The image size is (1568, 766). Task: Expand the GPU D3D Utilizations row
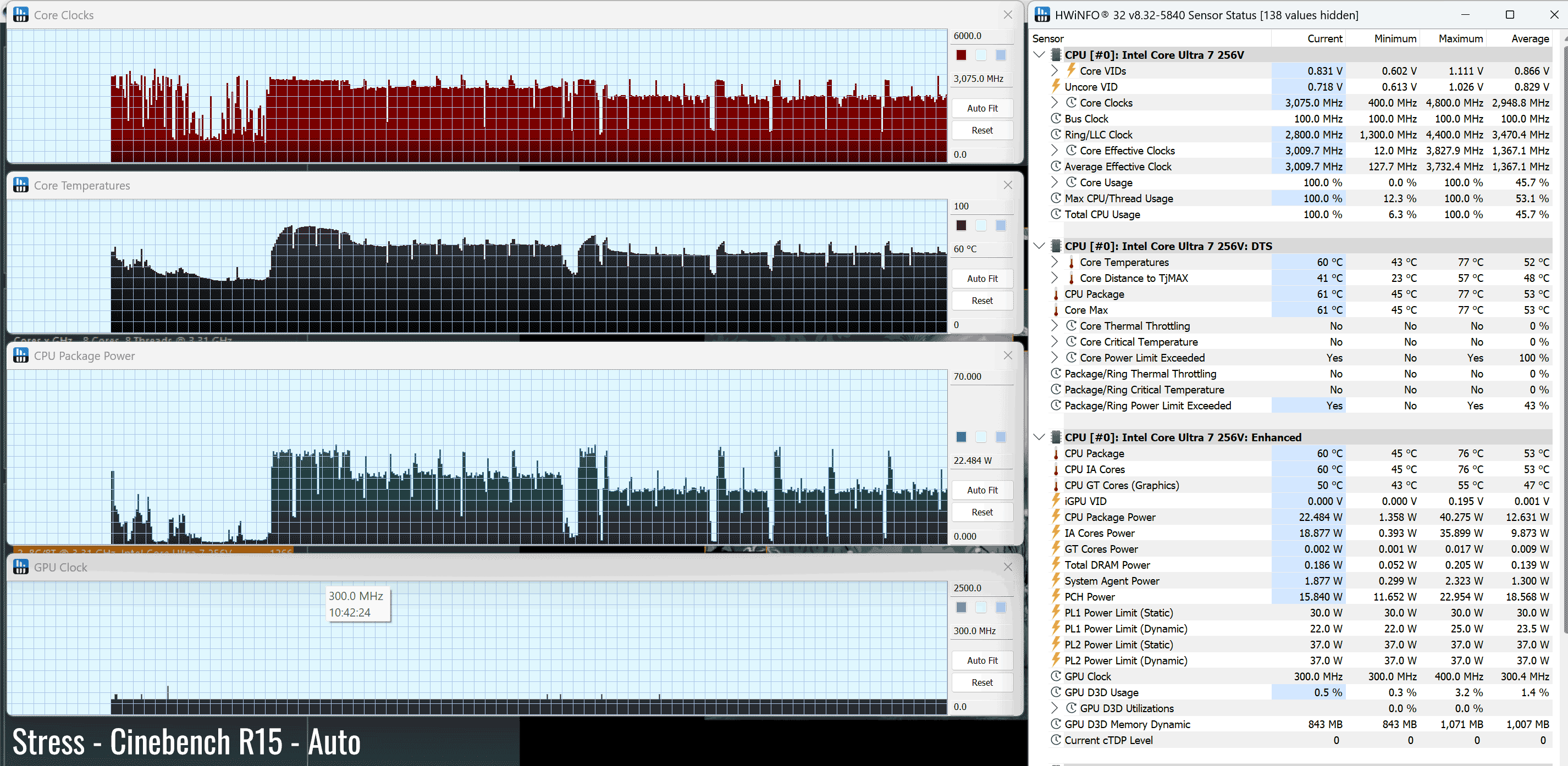click(x=1054, y=708)
